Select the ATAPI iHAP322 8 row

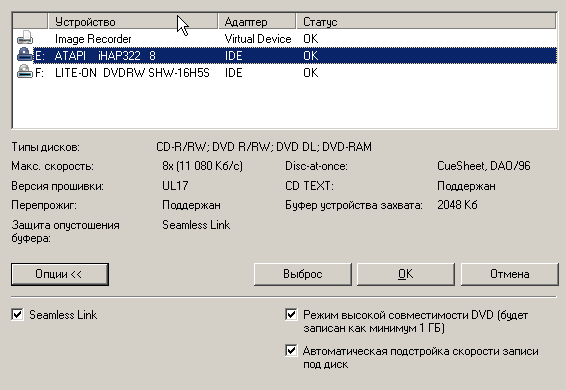(295, 56)
